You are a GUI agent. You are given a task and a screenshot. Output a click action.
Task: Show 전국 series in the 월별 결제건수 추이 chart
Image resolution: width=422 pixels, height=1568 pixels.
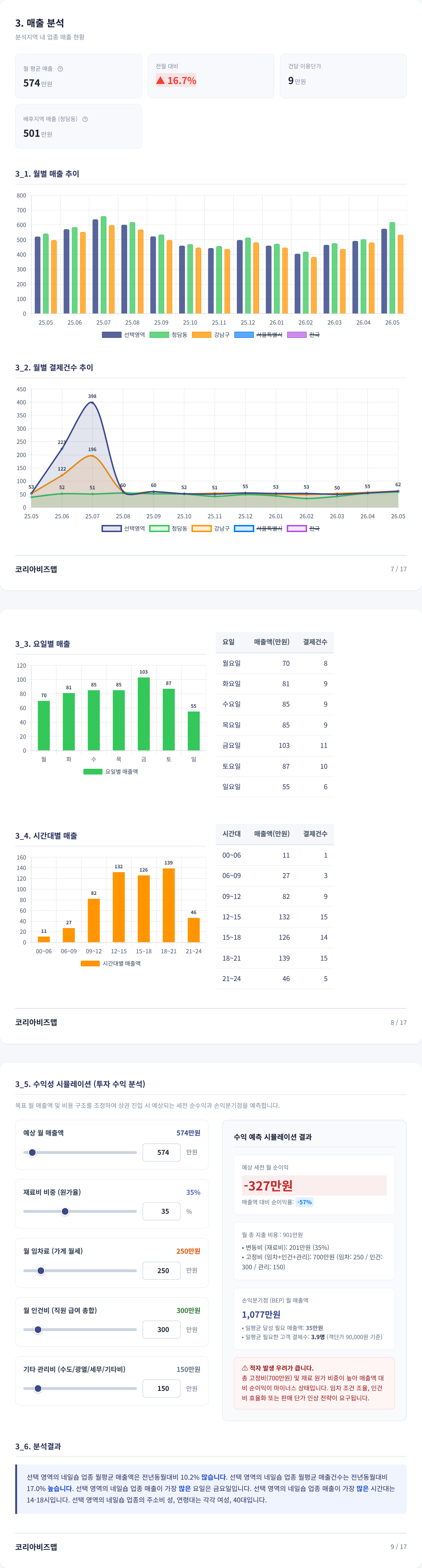(x=303, y=528)
